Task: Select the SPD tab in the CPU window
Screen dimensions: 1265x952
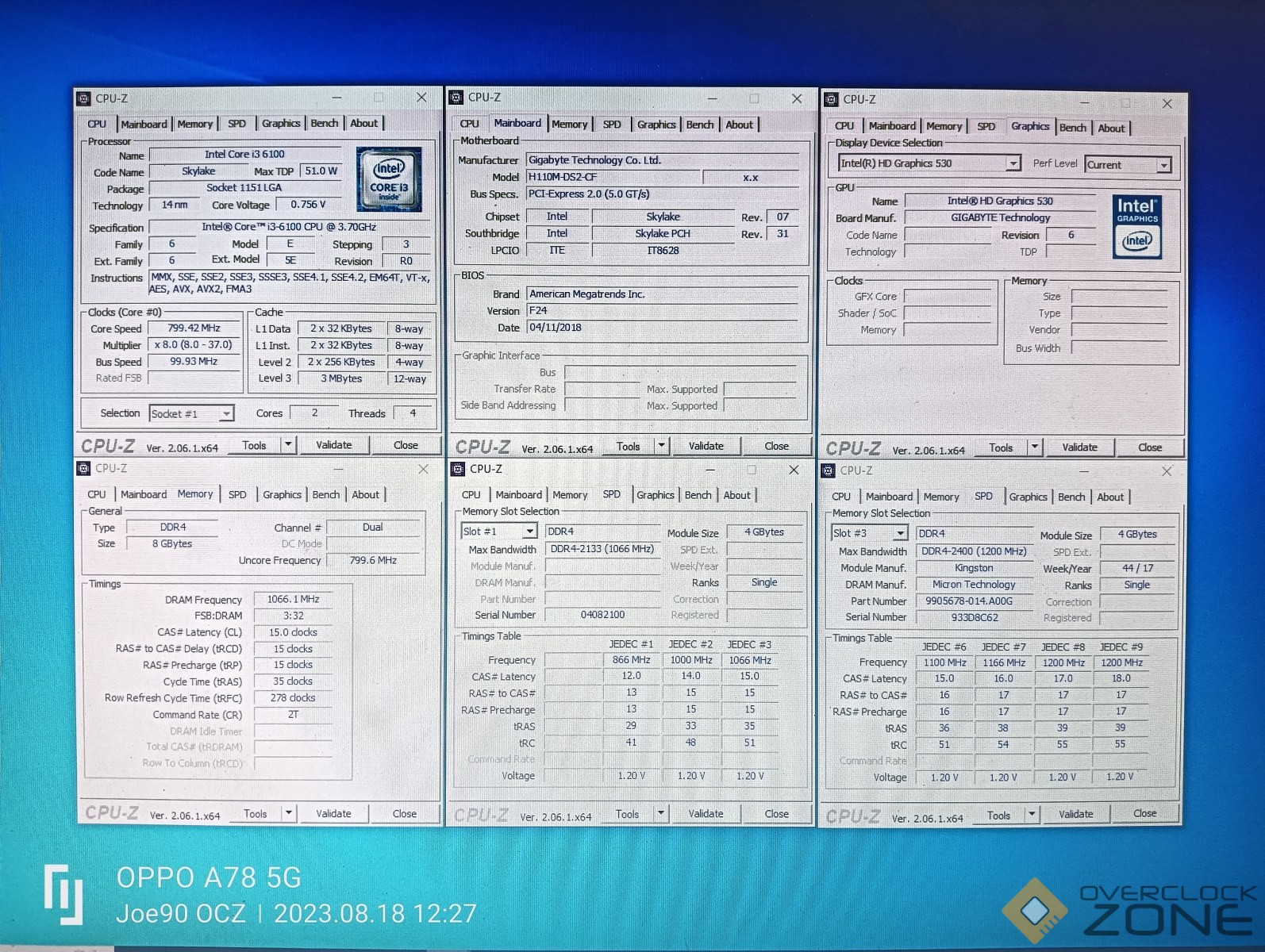Action: click(236, 123)
